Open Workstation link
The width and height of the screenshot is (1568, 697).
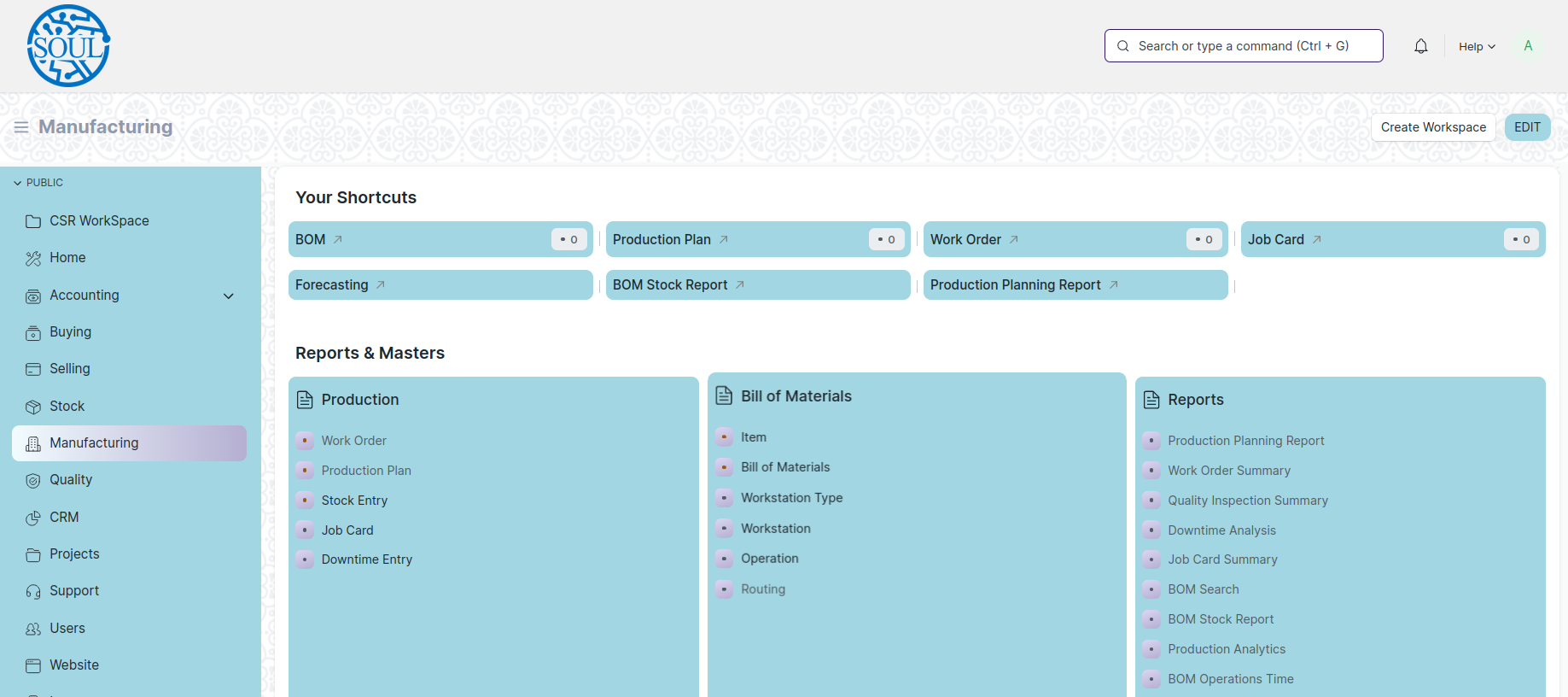776,529
